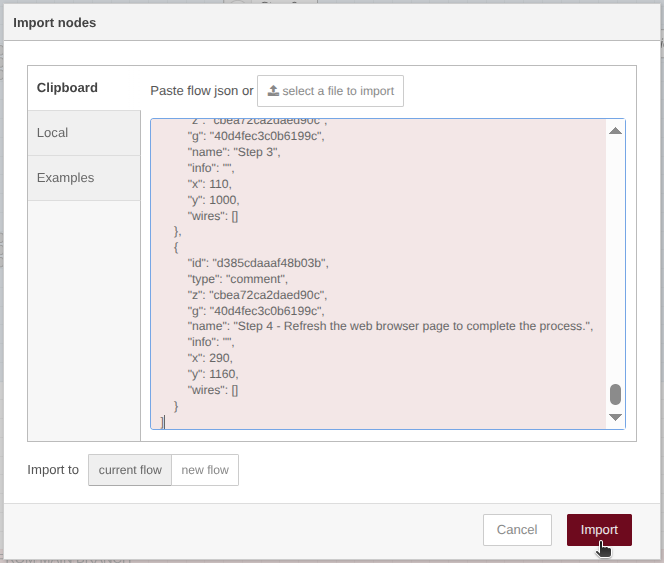Image resolution: width=664 pixels, height=563 pixels.
Task: Switch to the Local tab
Action: [x=84, y=133]
